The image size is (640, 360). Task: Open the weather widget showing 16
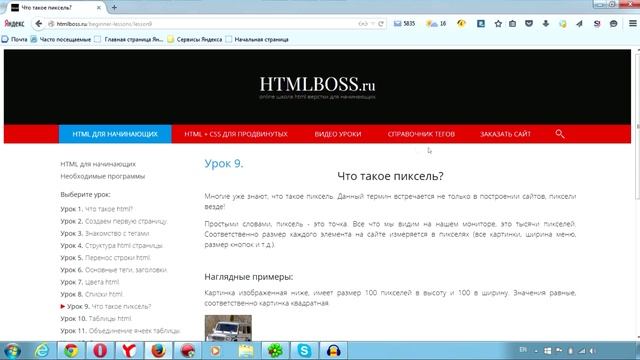[436, 24]
